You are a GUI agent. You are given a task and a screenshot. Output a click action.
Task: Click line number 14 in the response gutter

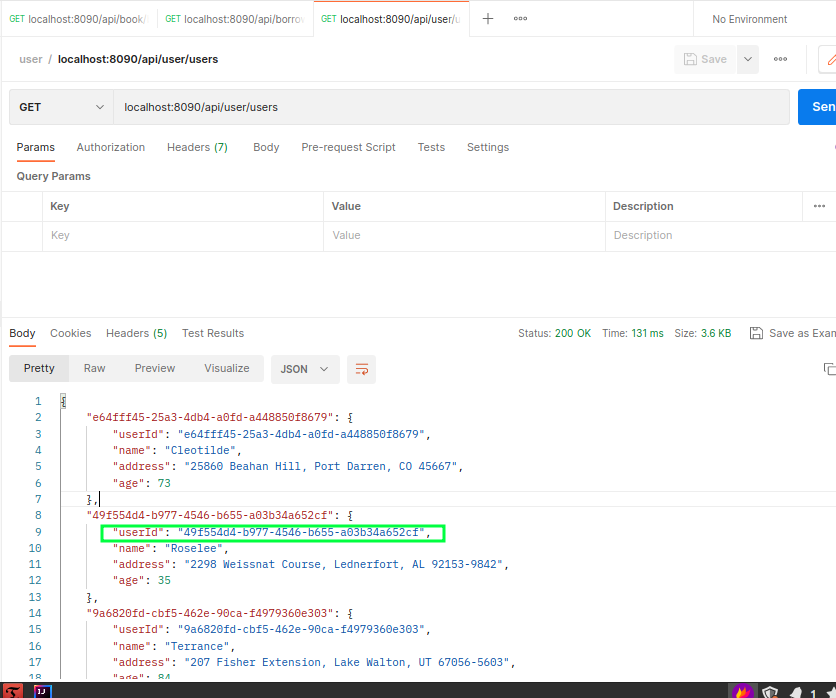(35, 613)
